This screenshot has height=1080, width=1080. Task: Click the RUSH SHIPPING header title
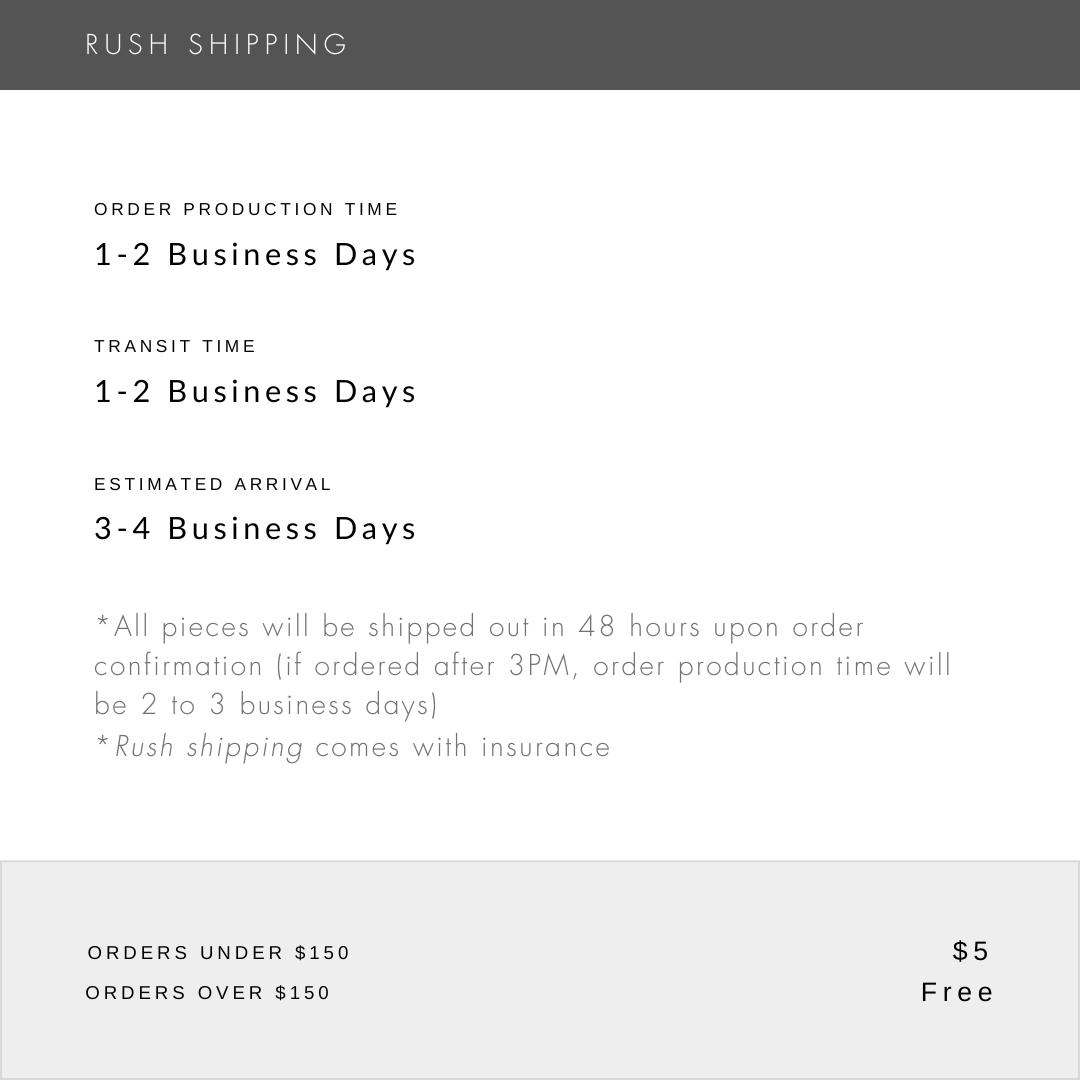click(x=216, y=45)
